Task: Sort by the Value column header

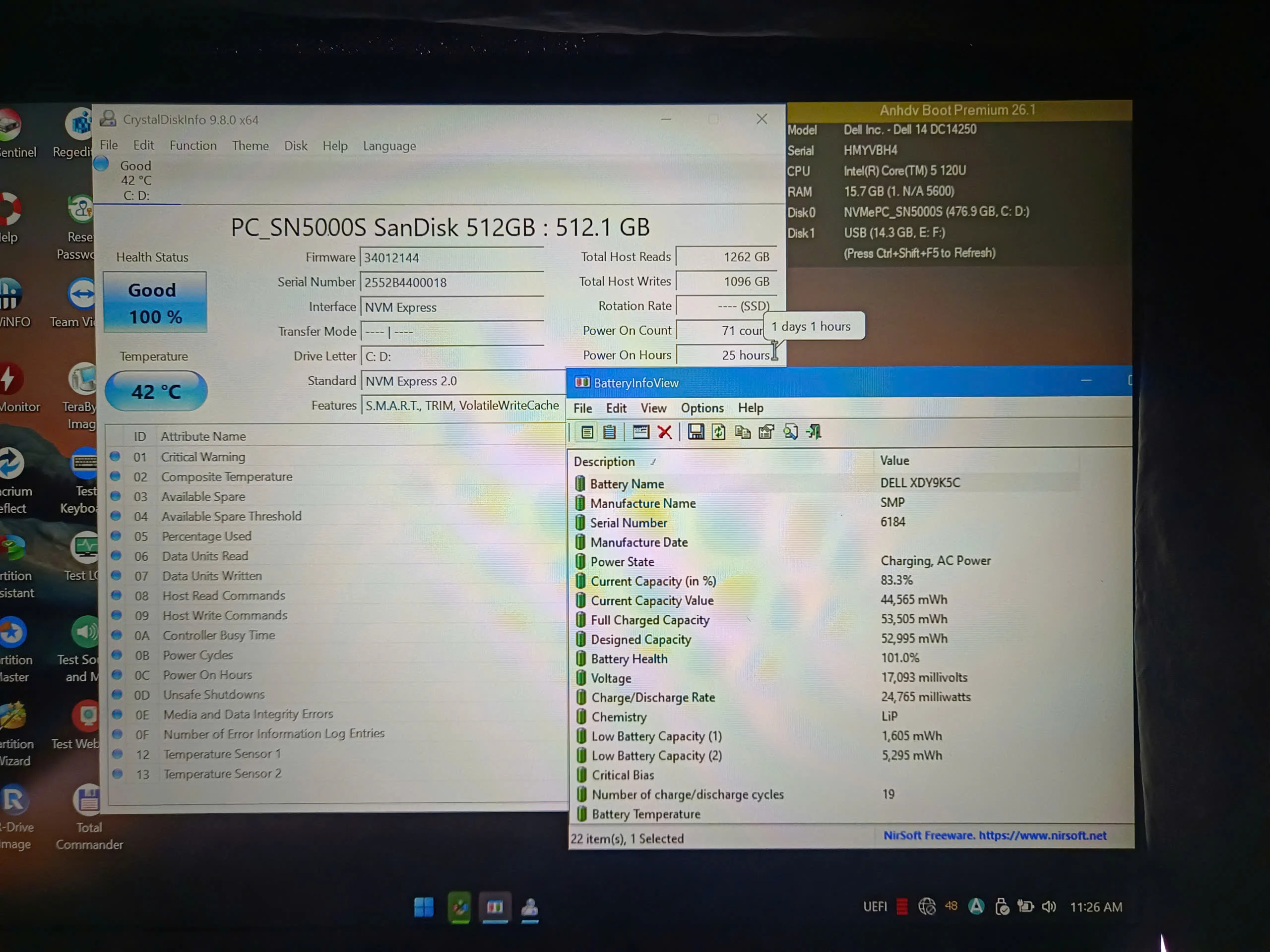Action: 976,460
